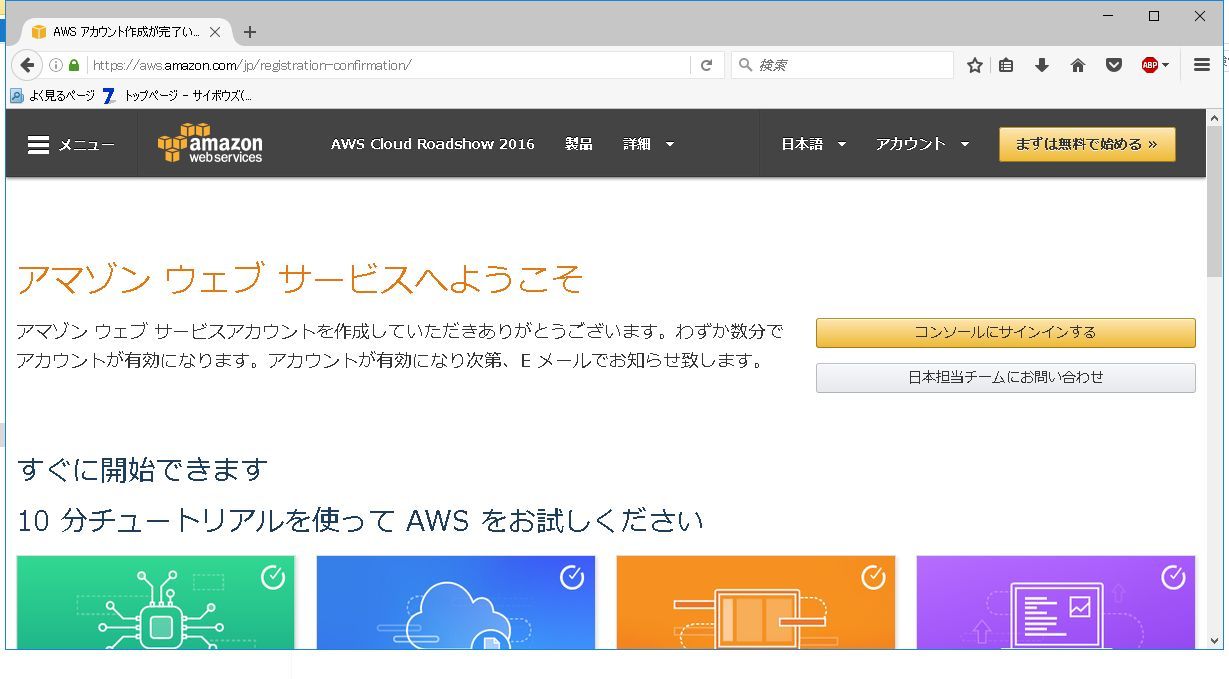
Task: Click the address bar URL field
Action: pyautogui.click(x=387, y=65)
